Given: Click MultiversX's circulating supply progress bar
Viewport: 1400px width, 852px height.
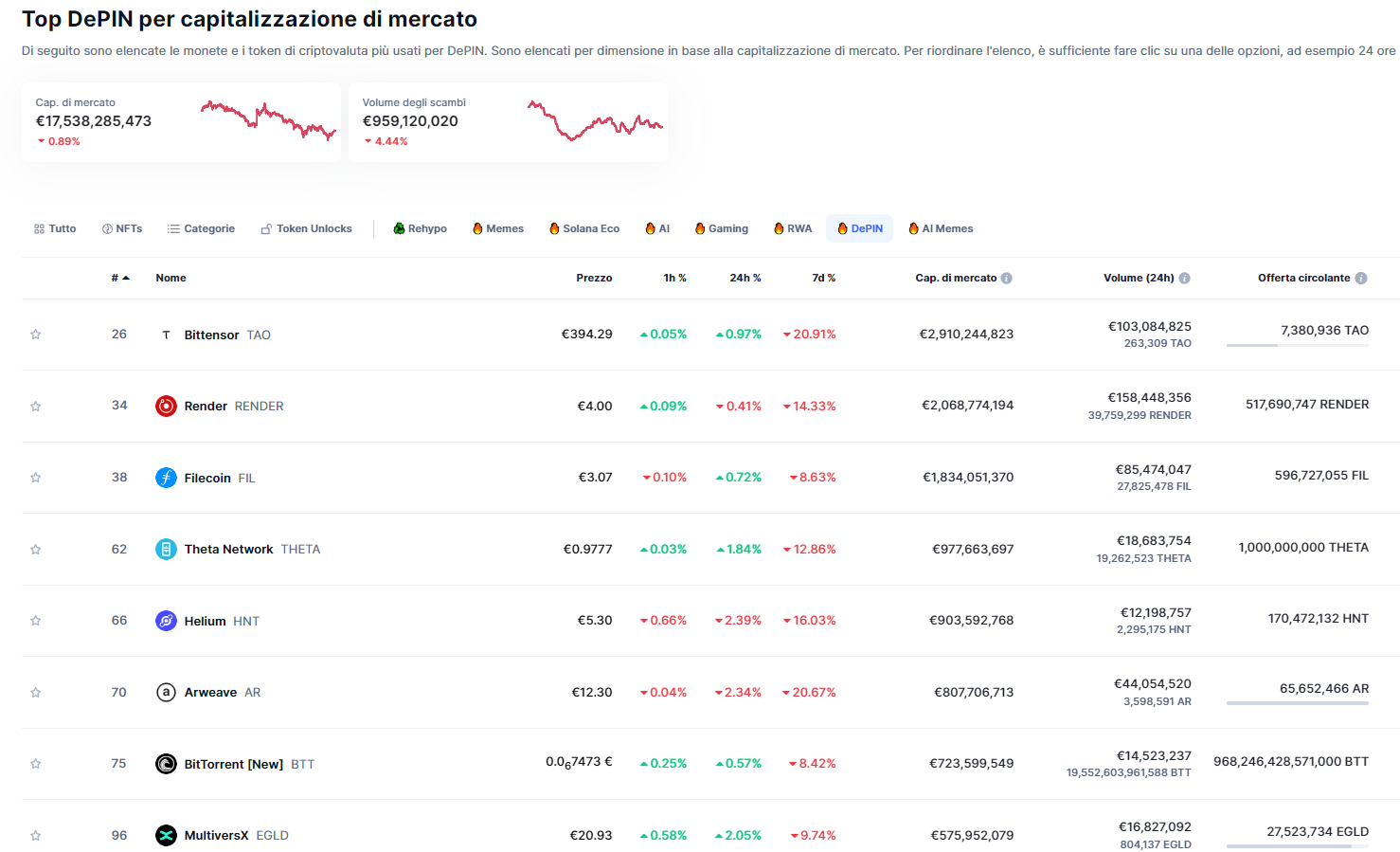Looking at the screenshot, I should point(1298,846).
